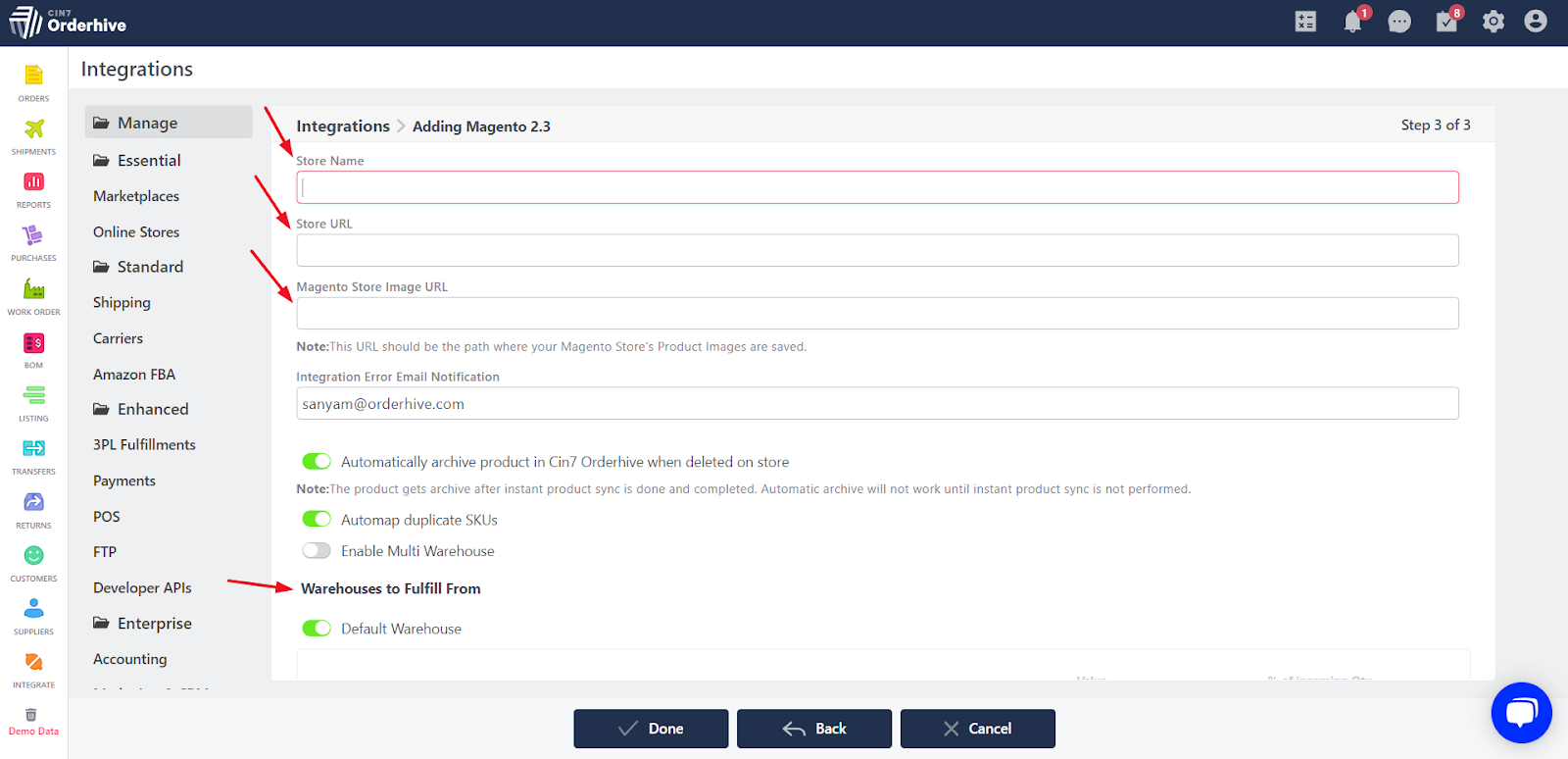This screenshot has height=759, width=1568.
Task: Select Shipping in integrations menu
Action: (122, 302)
